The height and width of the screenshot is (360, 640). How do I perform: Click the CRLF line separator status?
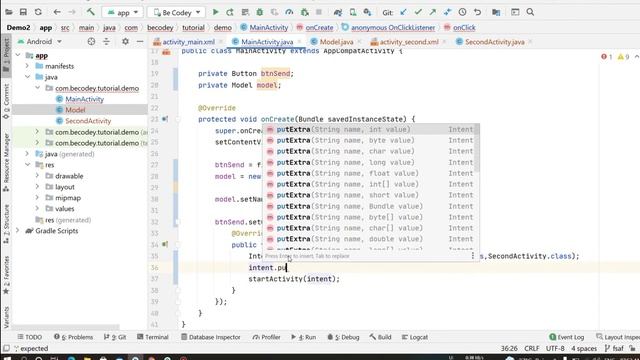pos(532,349)
